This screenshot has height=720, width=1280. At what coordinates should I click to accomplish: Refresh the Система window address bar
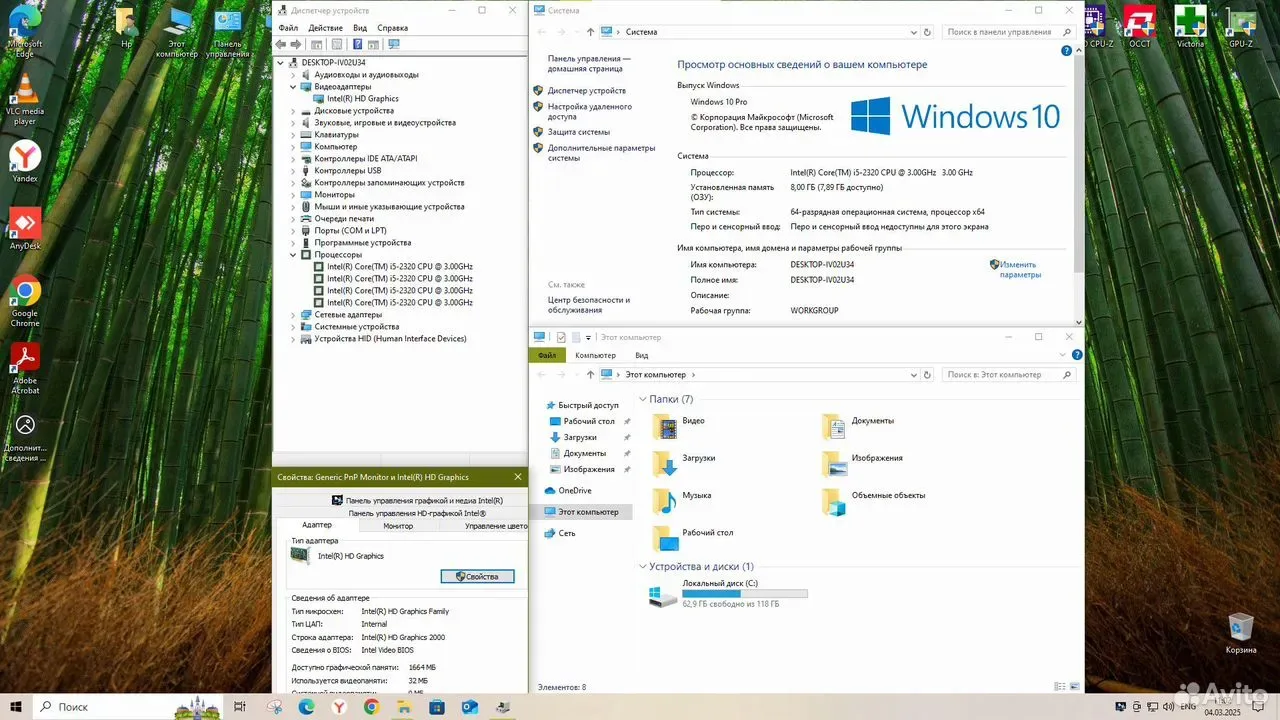[928, 32]
